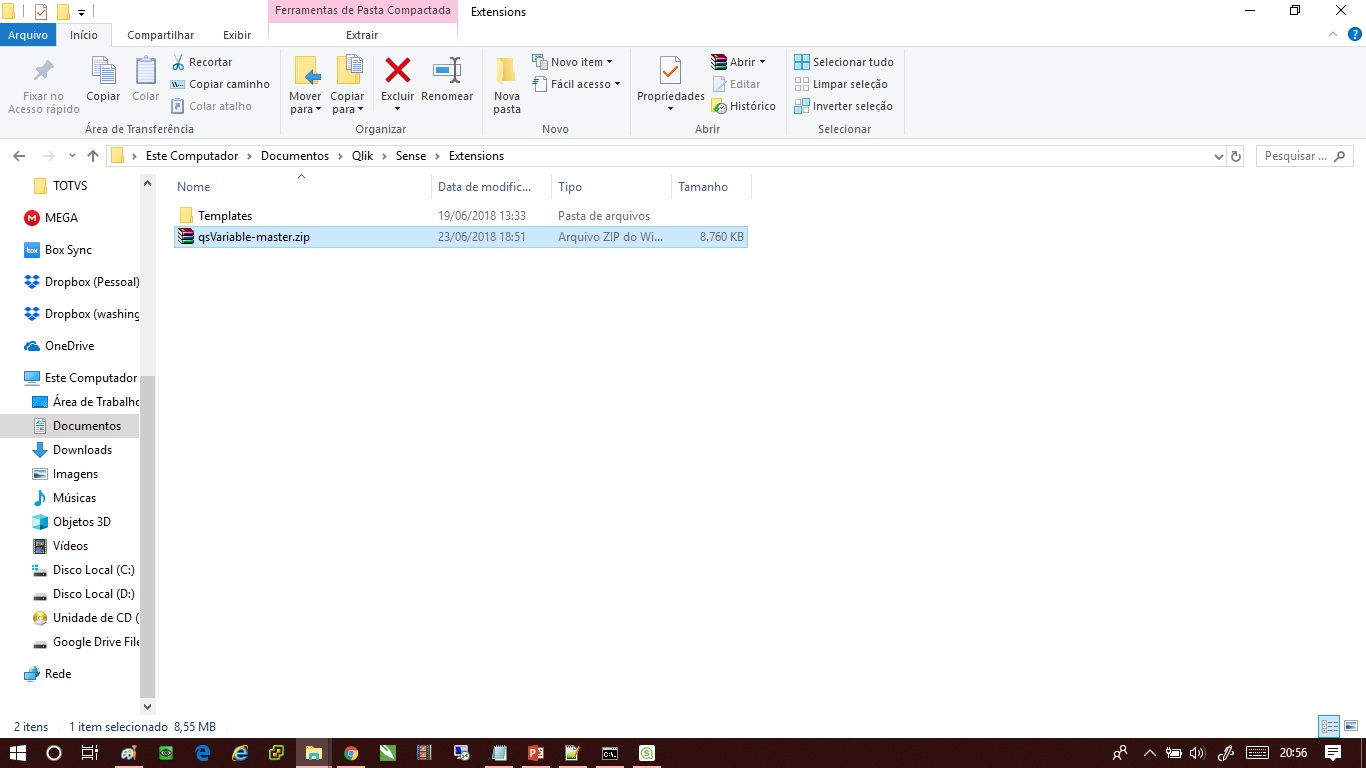The width and height of the screenshot is (1366, 768).
Task: Collapse the ribbon with the chevron
Action: pyautogui.click(x=1331, y=34)
